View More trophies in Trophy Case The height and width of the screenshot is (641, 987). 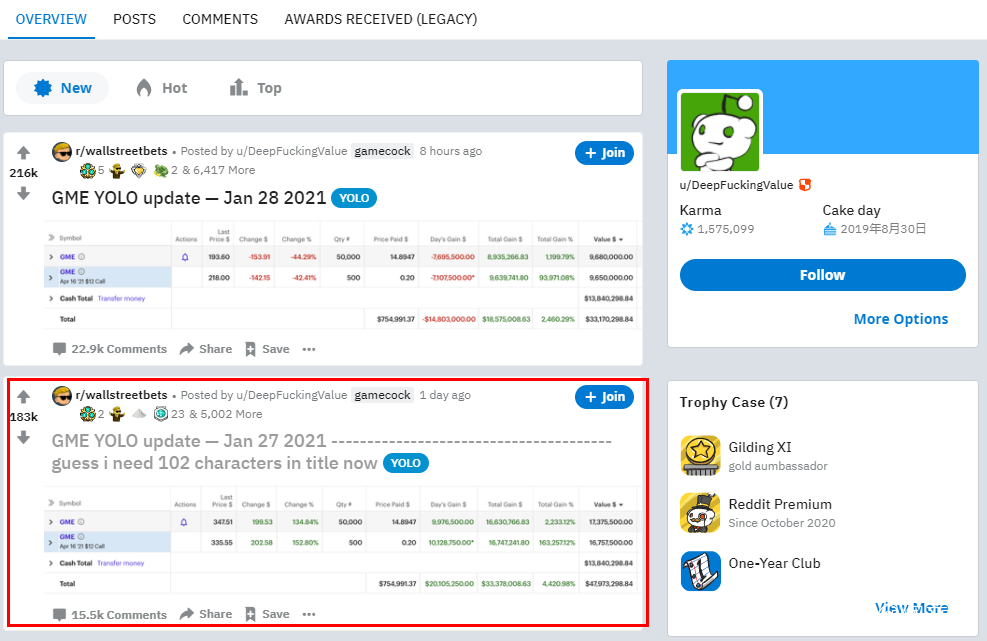pos(911,608)
